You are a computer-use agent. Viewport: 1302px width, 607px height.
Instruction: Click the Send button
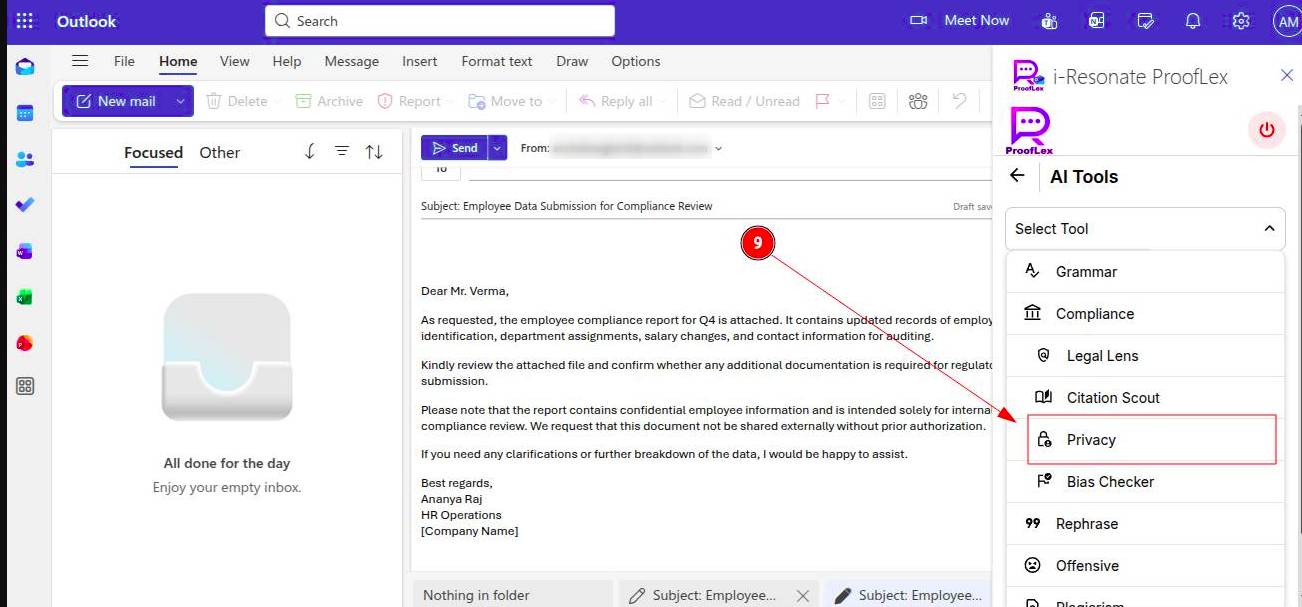point(454,148)
